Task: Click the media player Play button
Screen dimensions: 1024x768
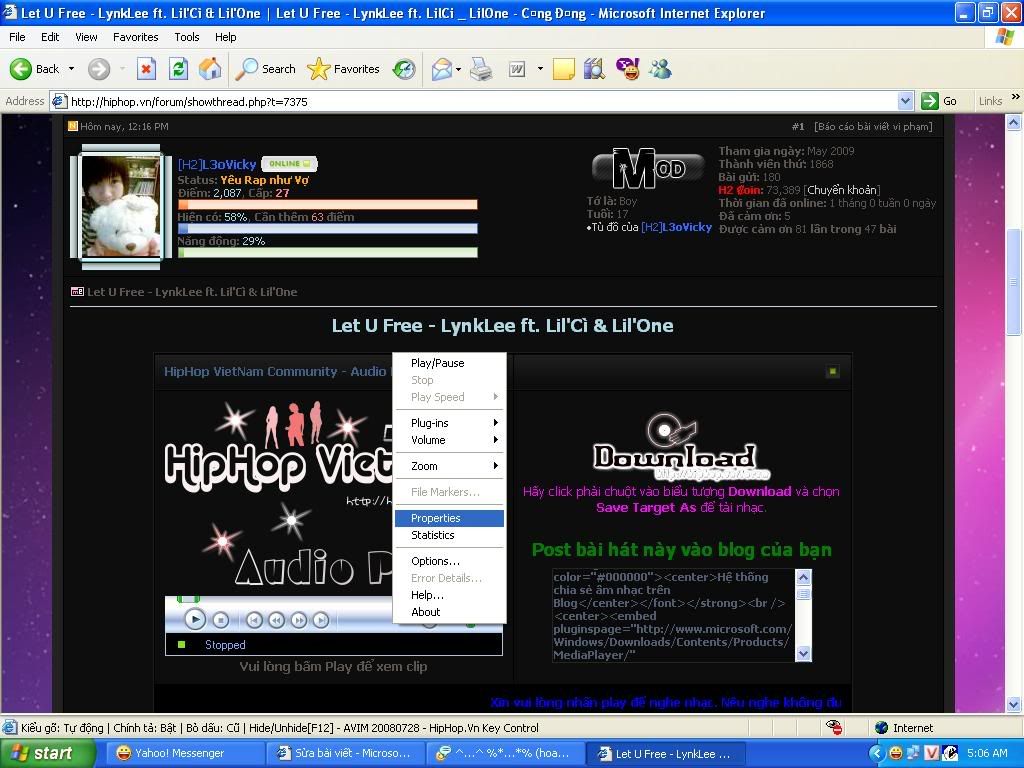Action: 195,619
